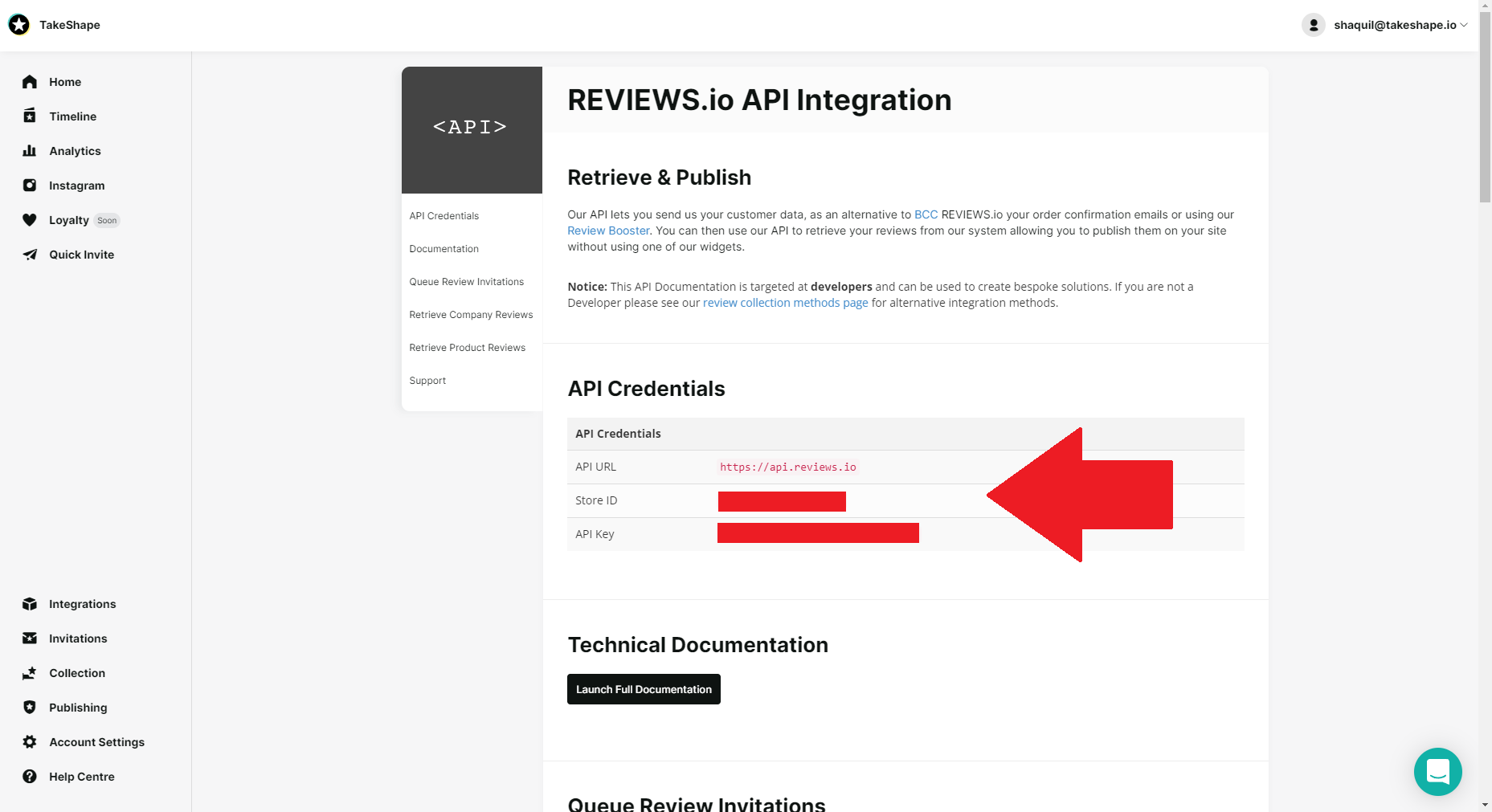
Task: Open Timeline from the sidebar
Action: pos(72,116)
